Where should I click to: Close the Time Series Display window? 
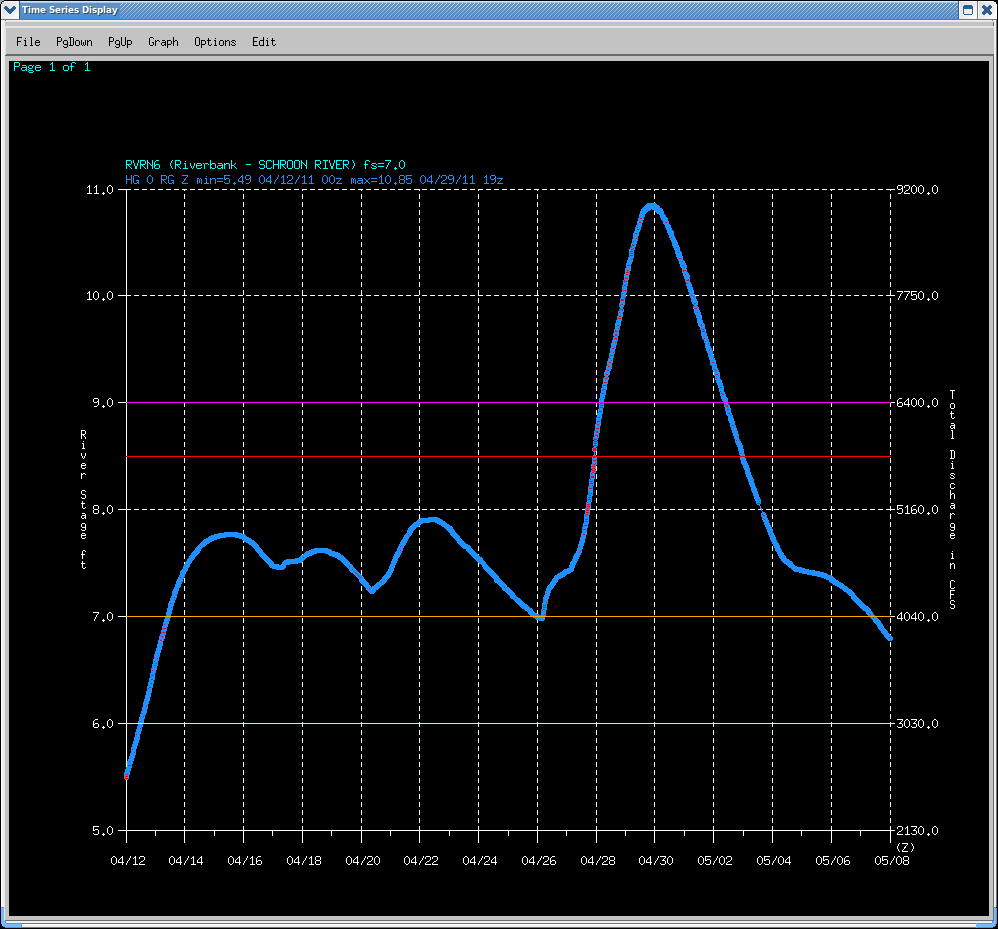(986, 10)
